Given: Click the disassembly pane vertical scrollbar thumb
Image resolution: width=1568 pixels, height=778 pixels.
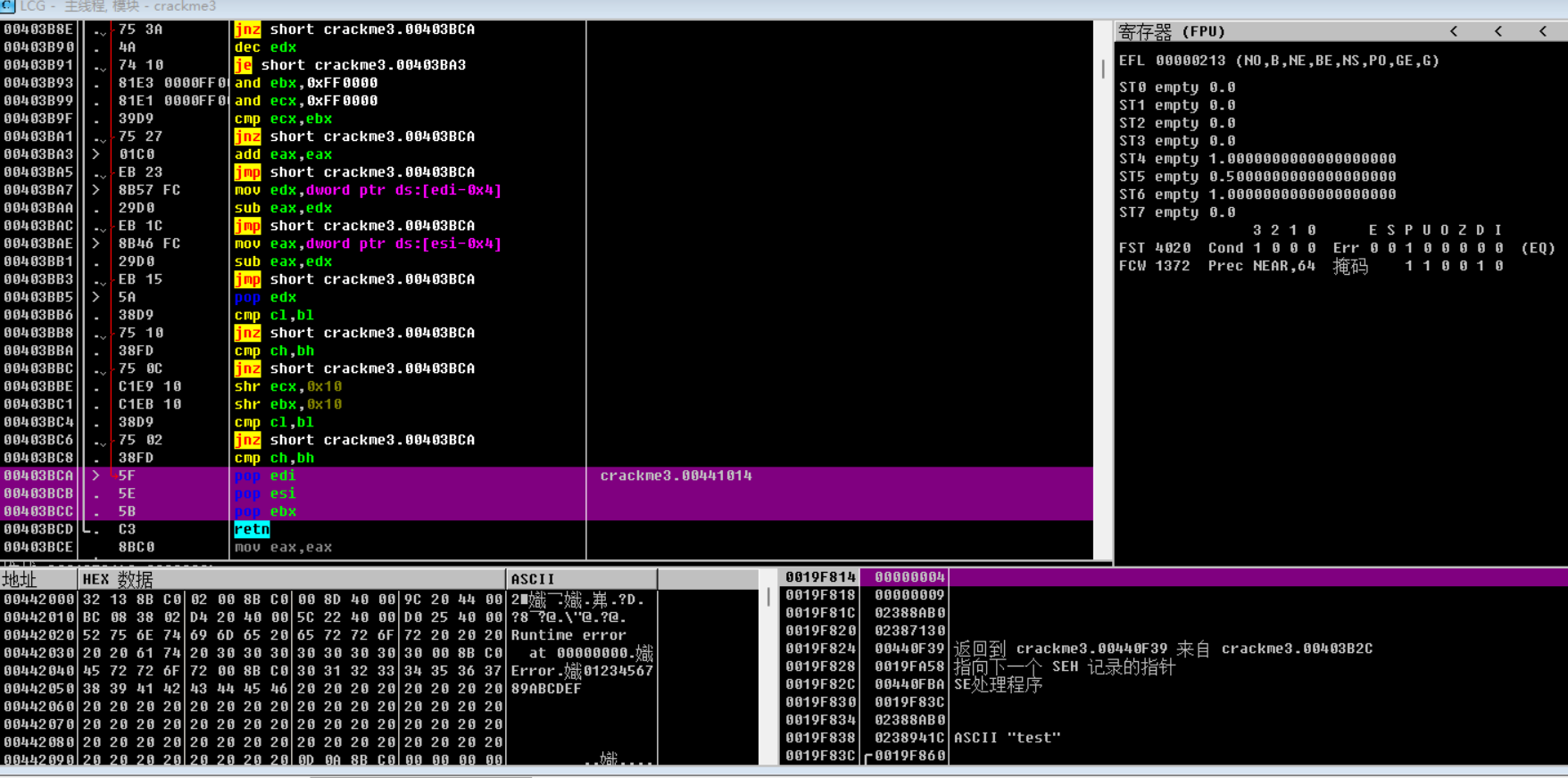Looking at the screenshot, I should point(1103,68).
